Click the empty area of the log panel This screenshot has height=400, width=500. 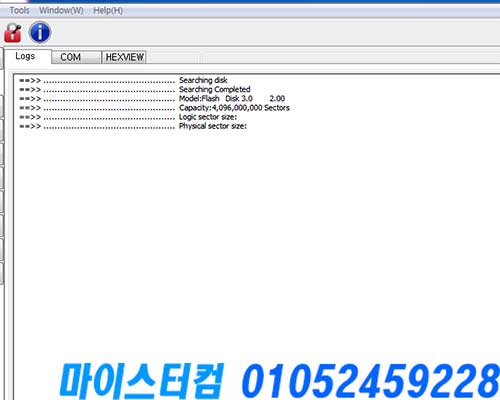pyautogui.click(x=257, y=233)
